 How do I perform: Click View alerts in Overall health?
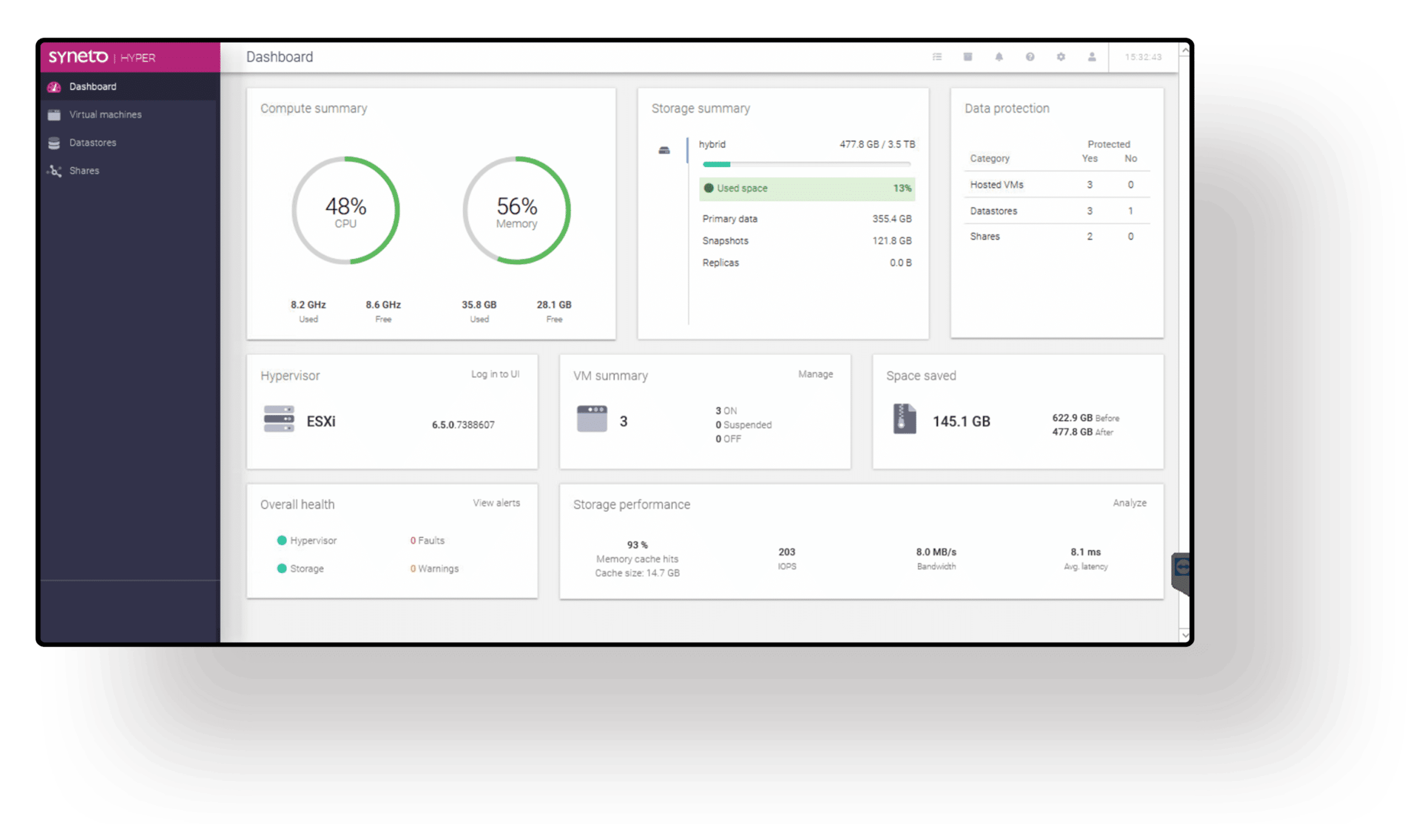coord(496,502)
